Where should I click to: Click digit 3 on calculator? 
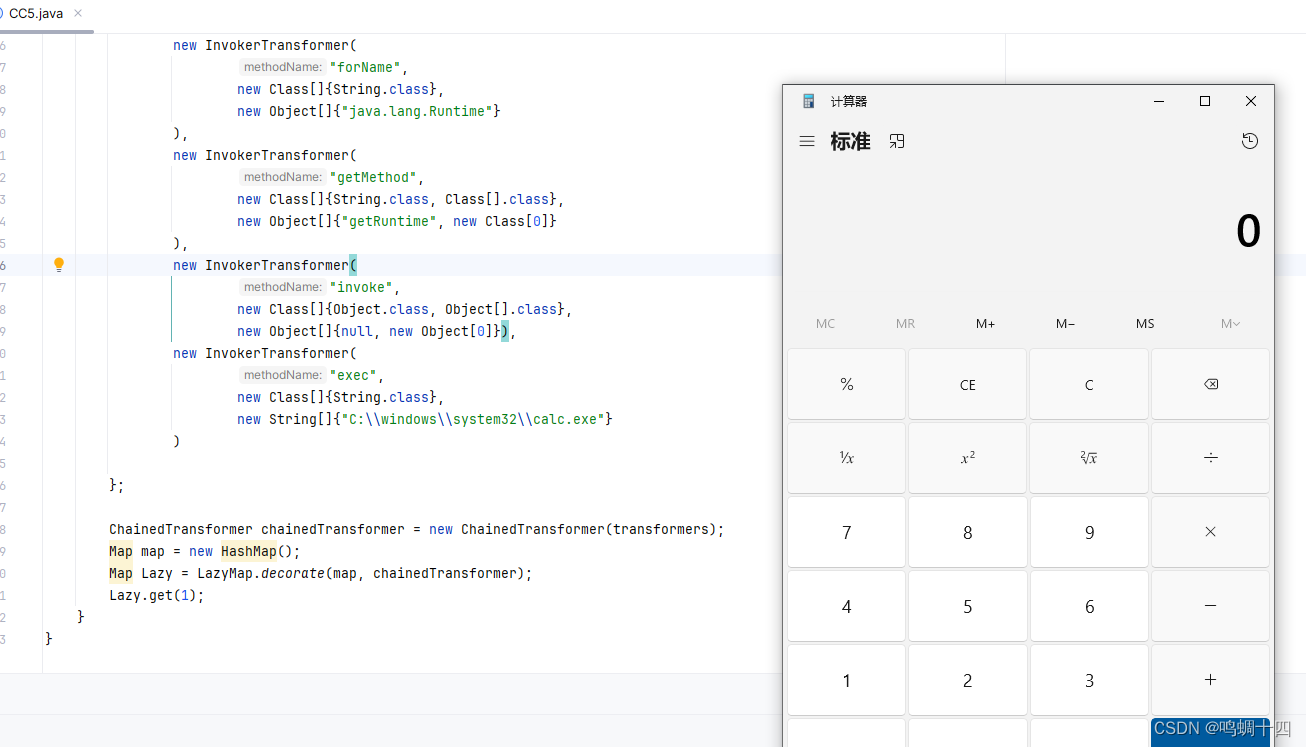point(1090,680)
